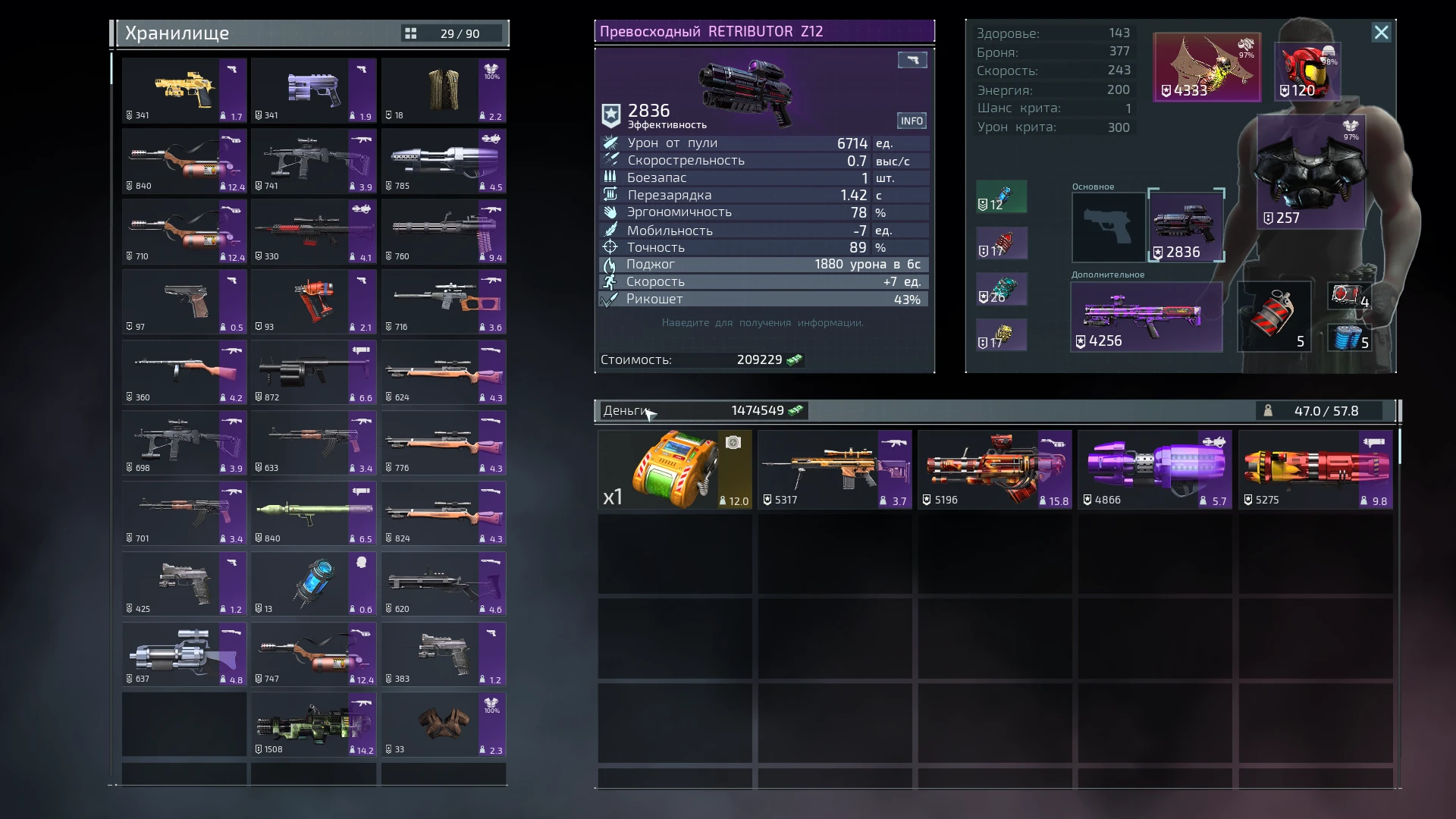Click the empty primary pistol slot
Image resolution: width=1456 pixels, height=819 pixels.
pyautogui.click(x=1108, y=227)
